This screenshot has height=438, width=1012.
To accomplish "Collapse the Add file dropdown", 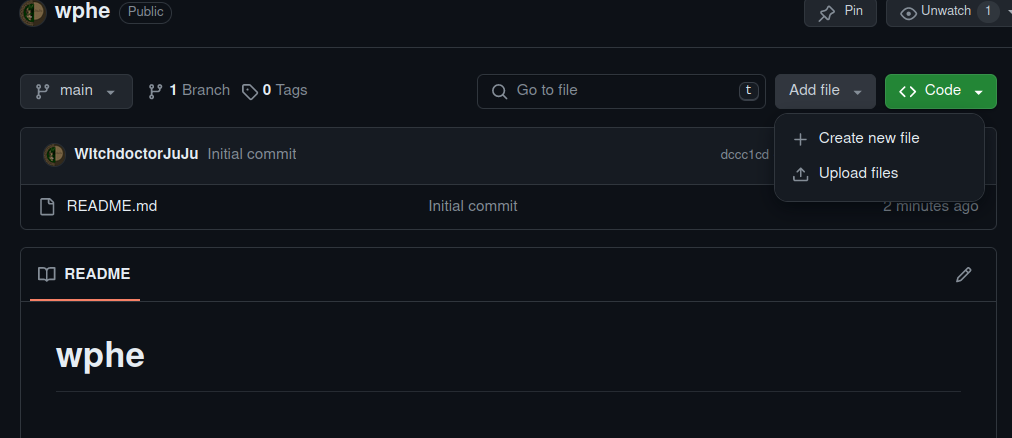I will tap(825, 91).
